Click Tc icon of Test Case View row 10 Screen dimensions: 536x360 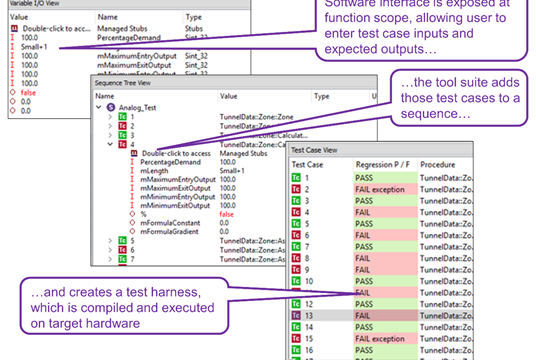pos(296,281)
